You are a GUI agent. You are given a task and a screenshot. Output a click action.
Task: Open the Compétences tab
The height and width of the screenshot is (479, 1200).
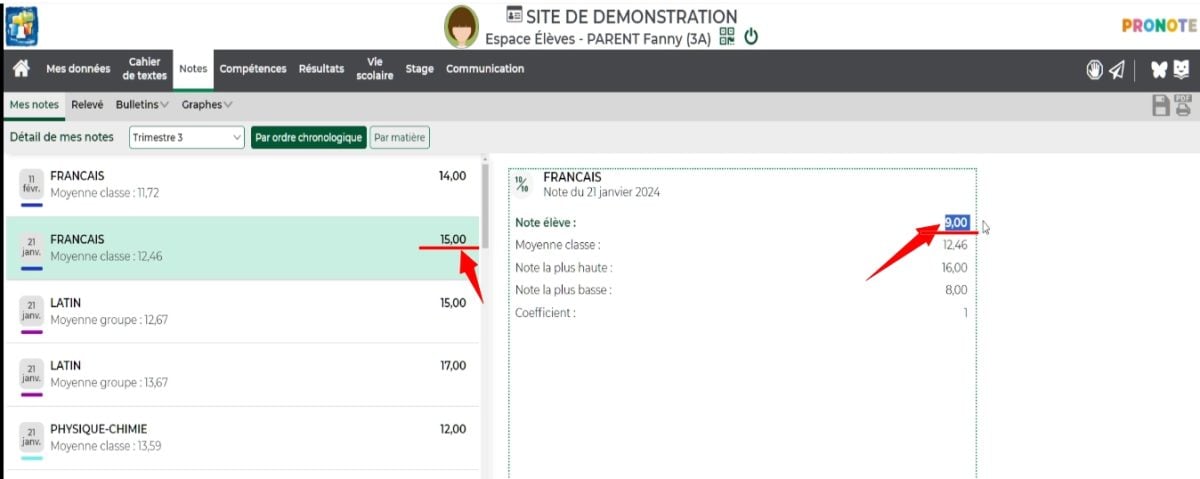click(253, 69)
